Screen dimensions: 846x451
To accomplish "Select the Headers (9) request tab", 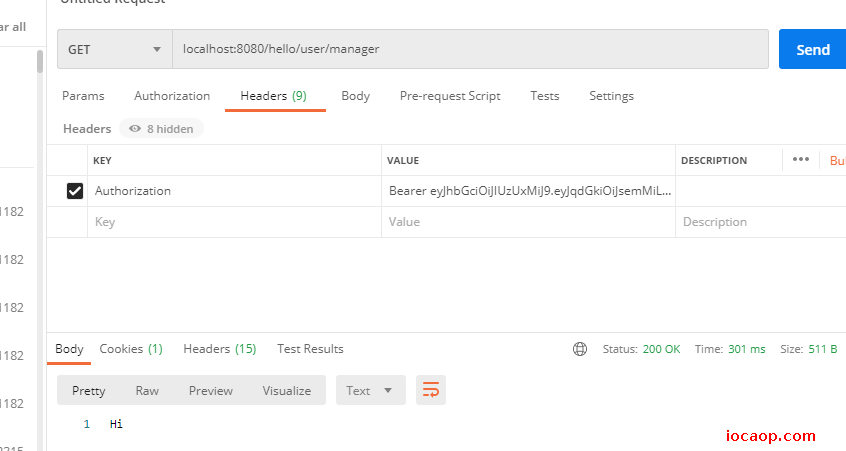I will [274, 96].
